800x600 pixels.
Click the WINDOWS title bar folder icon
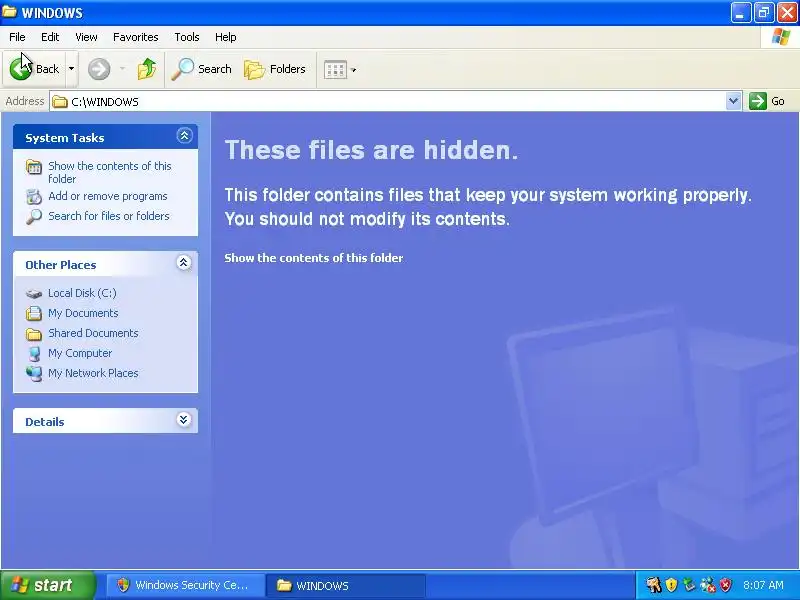[x=10, y=12]
